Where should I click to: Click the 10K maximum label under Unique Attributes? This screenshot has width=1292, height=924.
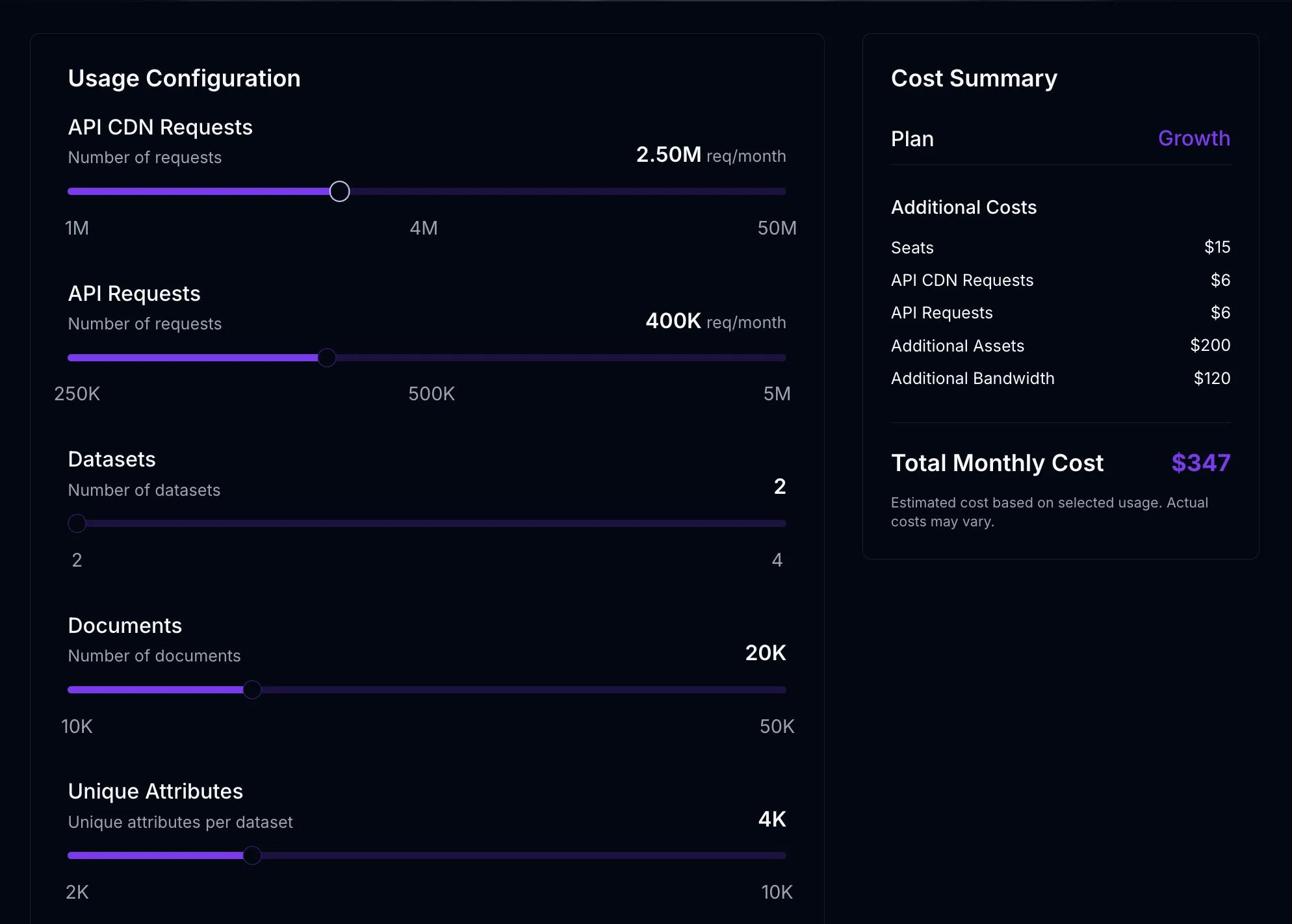[x=777, y=892]
